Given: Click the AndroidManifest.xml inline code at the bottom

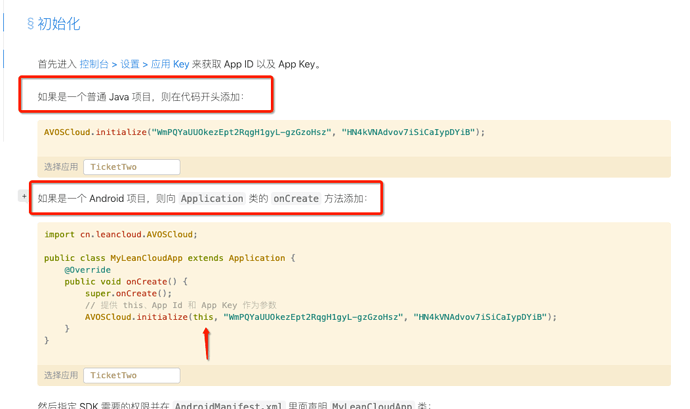Looking at the screenshot, I should coord(228,405).
